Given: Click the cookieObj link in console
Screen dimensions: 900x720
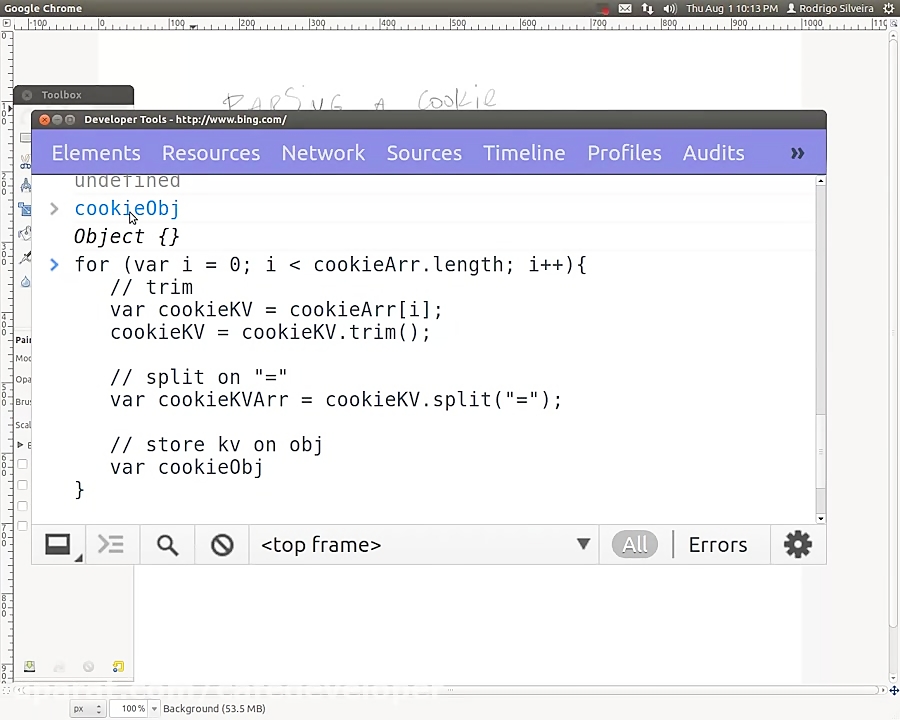Looking at the screenshot, I should (126, 208).
